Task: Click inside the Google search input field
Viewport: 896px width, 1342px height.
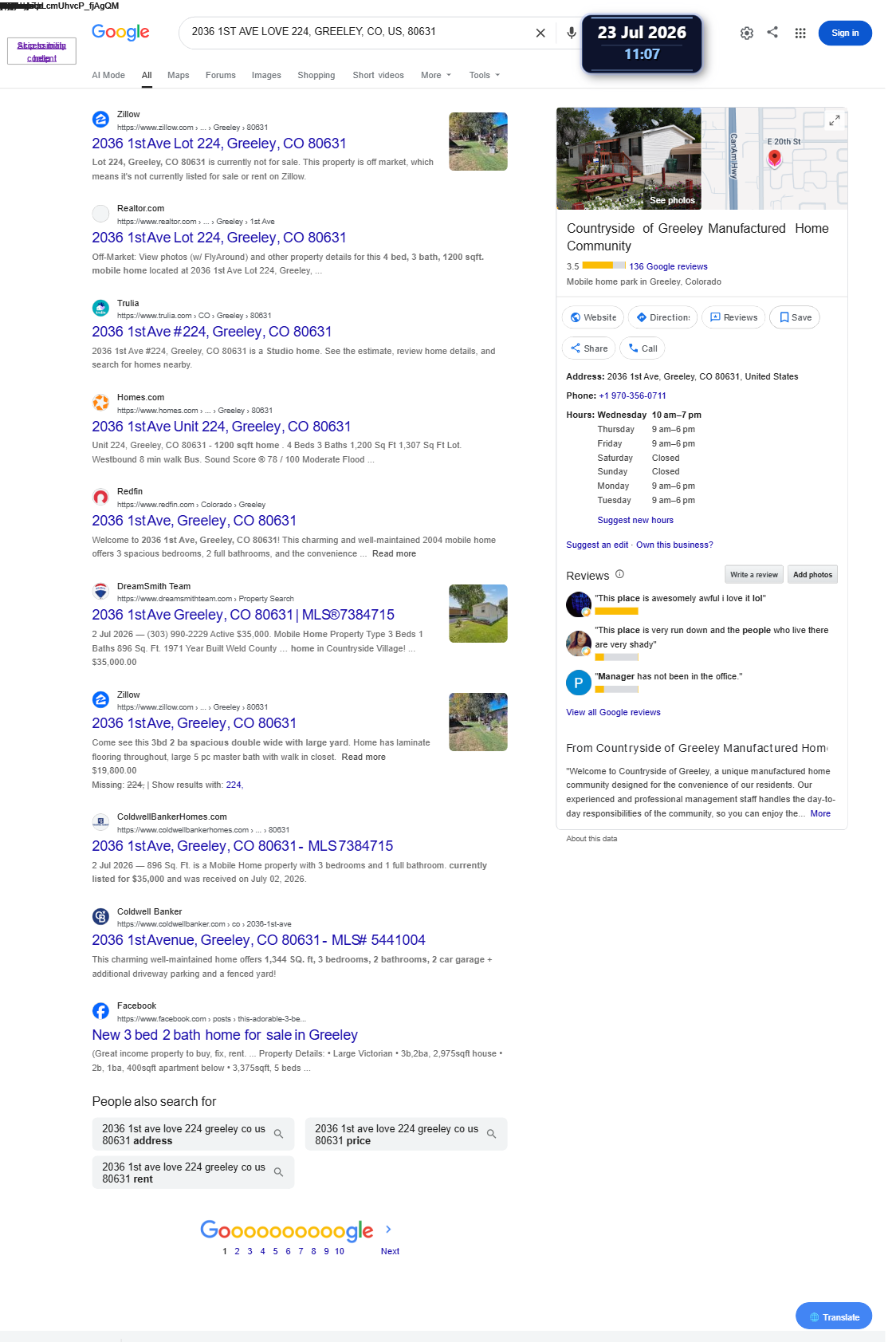Action: click(x=359, y=32)
